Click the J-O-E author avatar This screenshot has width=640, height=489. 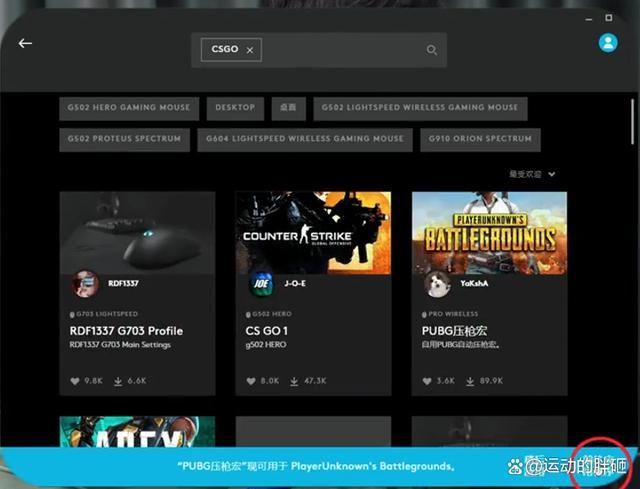261,284
